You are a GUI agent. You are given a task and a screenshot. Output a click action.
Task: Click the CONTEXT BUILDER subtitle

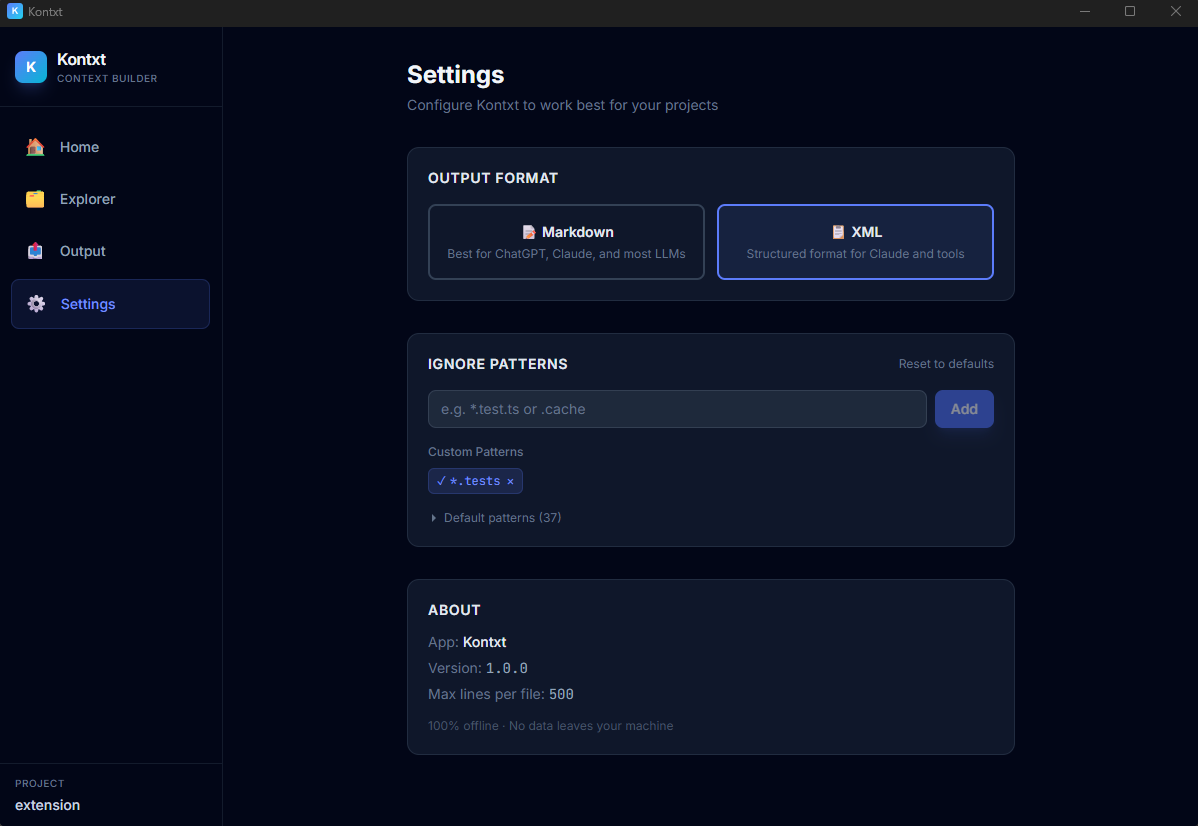[107, 79]
